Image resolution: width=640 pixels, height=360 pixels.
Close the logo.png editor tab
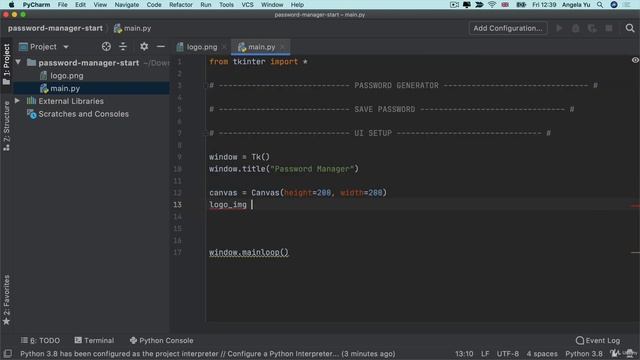(224, 47)
